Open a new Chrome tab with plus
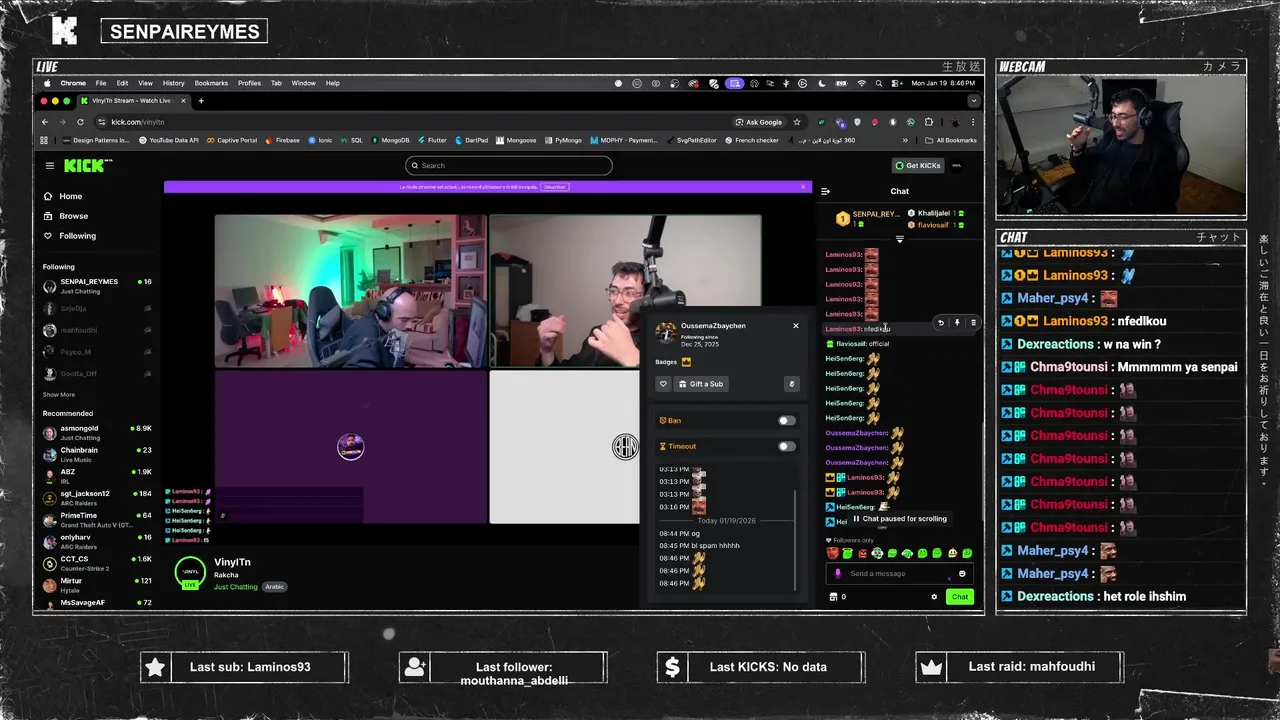1280x720 pixels. click(x=201, y=101)
